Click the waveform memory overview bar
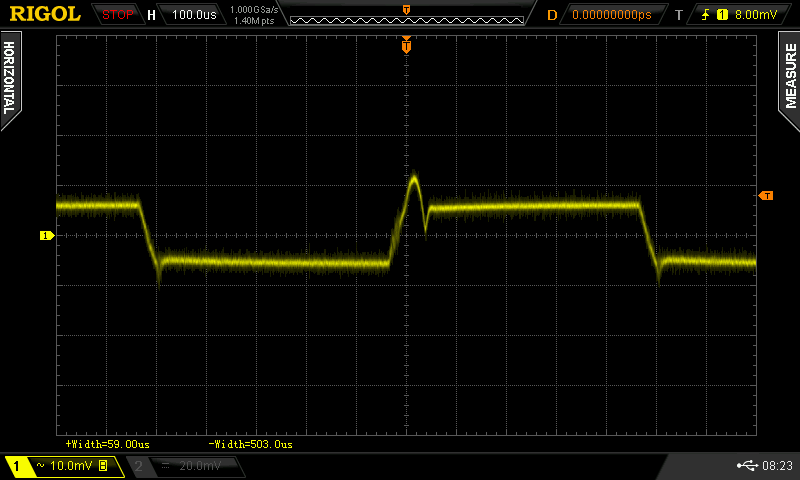 406,14
